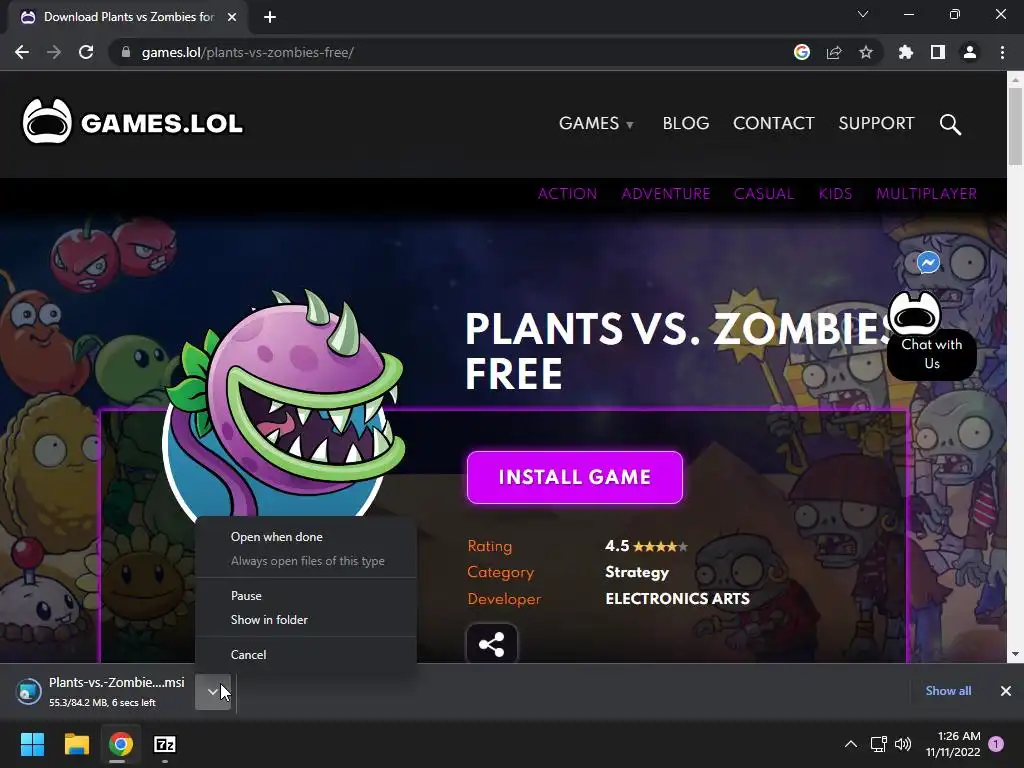Close the Plants vs Zombies tab
Screen dimensions: 1024x768
(232, 17)
